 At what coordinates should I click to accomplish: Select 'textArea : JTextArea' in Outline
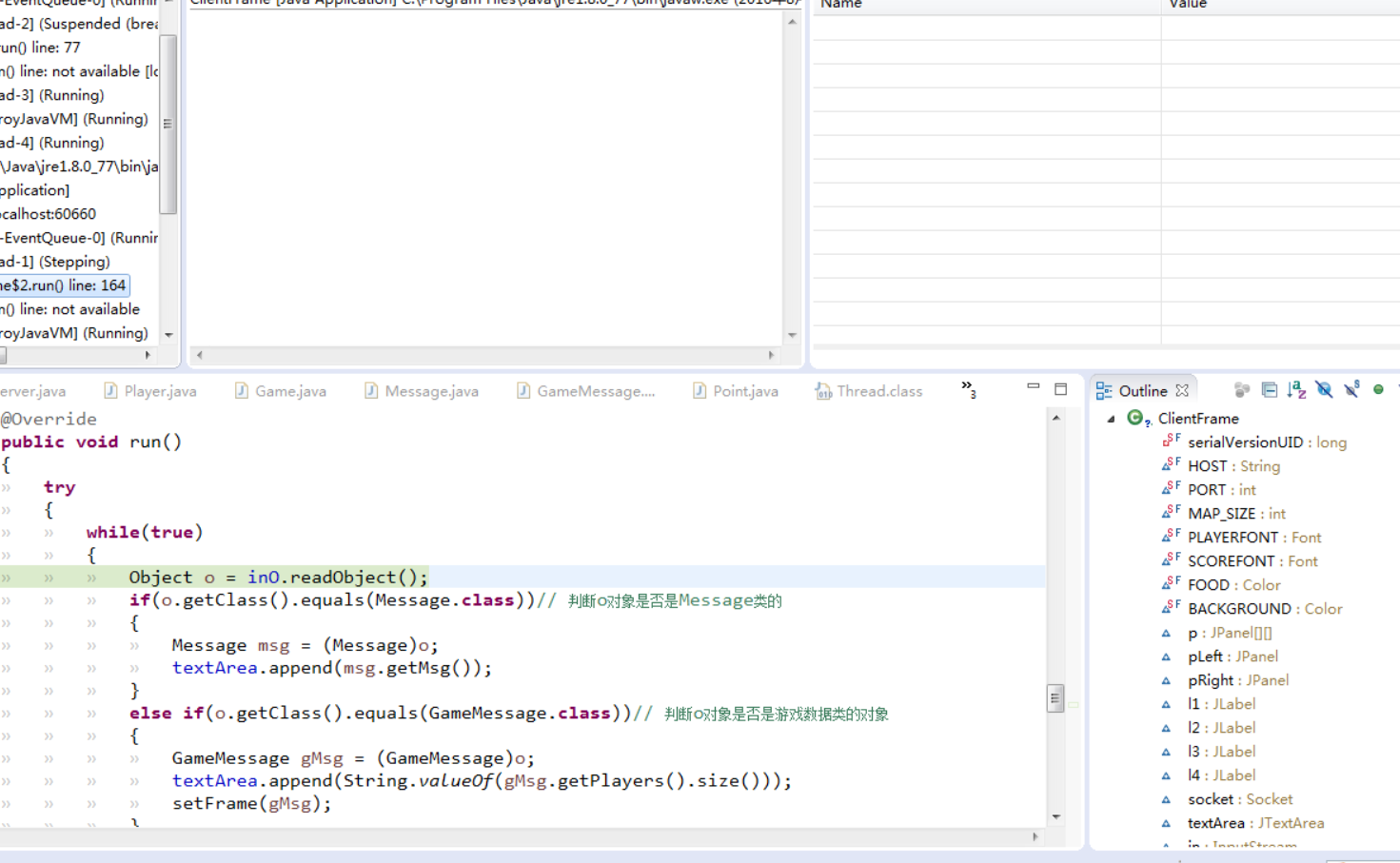coord(1255,823)
